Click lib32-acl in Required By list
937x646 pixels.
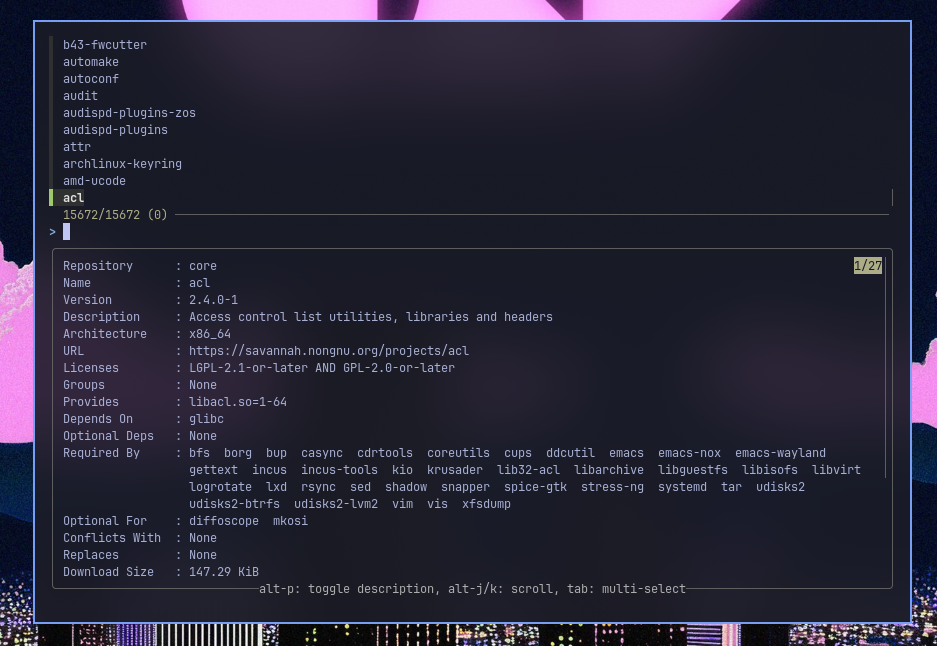[x=528, y=470]
